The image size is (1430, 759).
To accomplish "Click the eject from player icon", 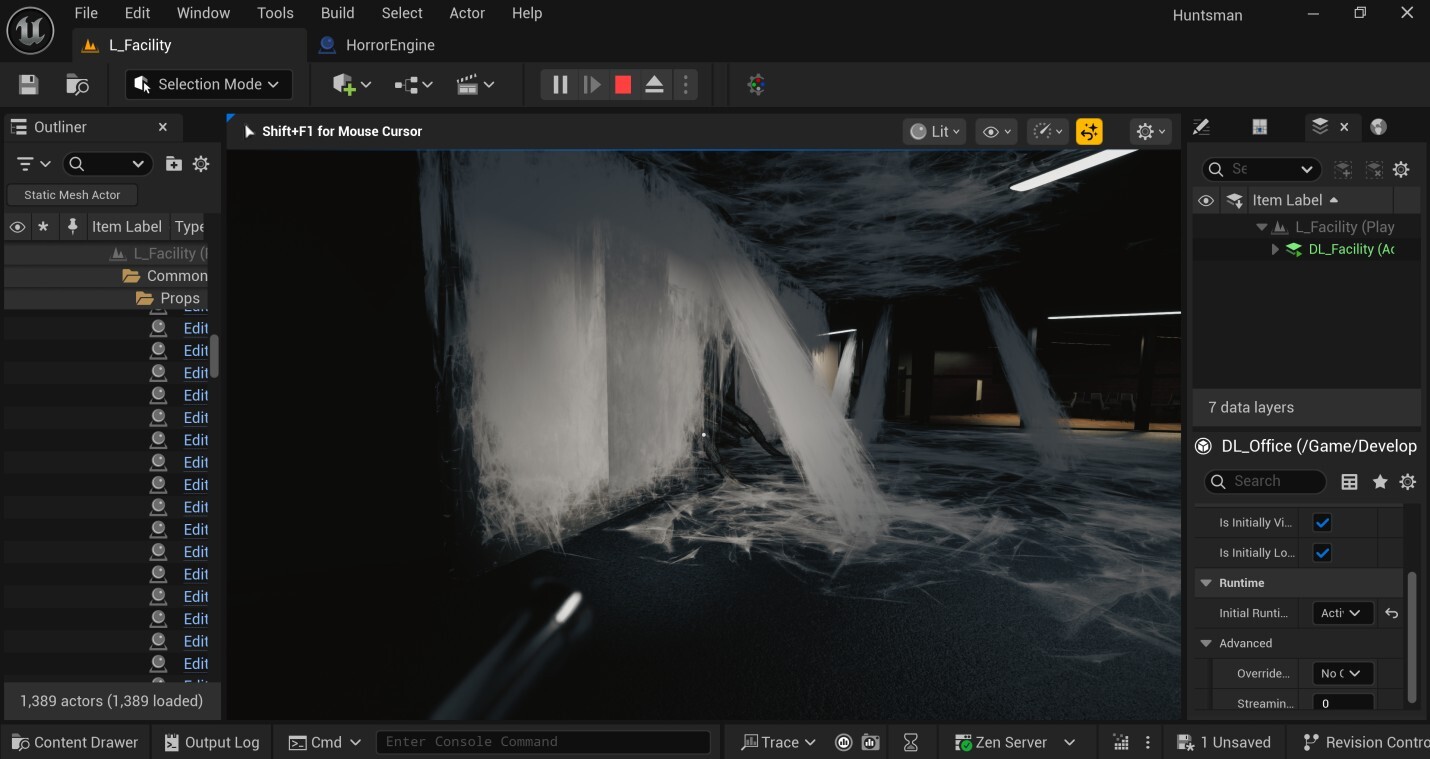I will (x=654, y=85).
